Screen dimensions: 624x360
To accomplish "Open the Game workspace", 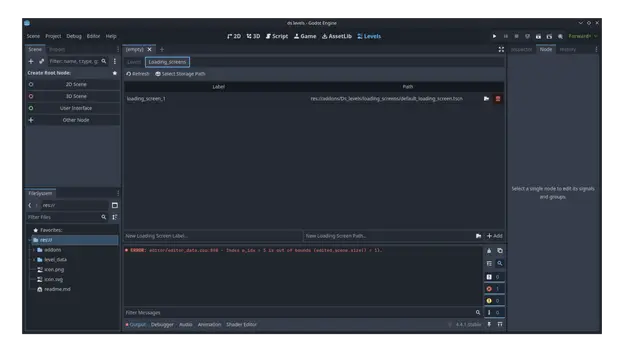I will pyautogui.click(x=305, y=36).
